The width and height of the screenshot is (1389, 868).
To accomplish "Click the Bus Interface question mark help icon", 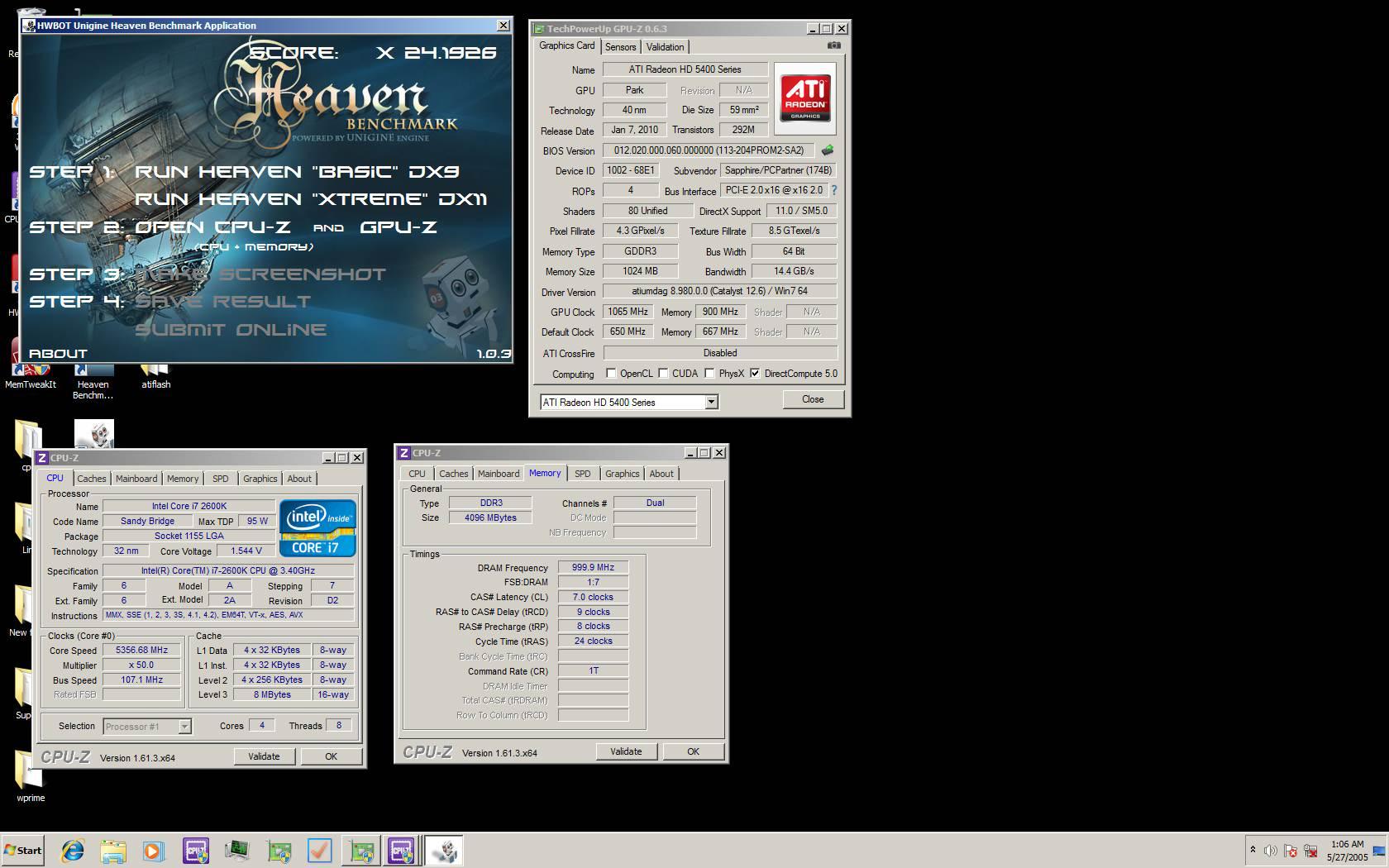I will coord(833,190).
